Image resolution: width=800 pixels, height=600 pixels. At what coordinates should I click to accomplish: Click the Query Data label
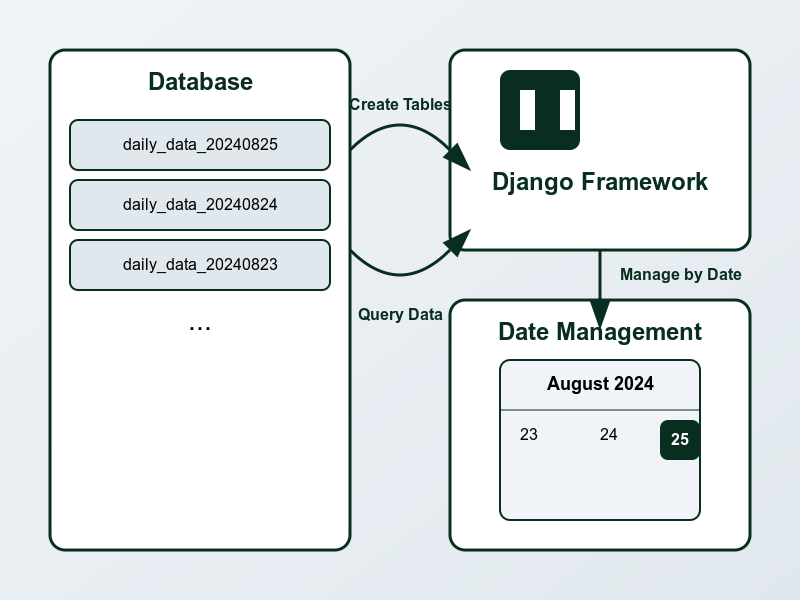click(400, 315)
